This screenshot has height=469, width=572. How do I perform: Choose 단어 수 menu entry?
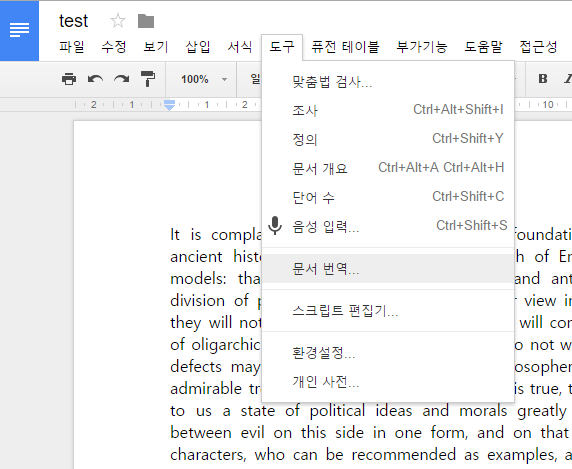tap(388, 197)
